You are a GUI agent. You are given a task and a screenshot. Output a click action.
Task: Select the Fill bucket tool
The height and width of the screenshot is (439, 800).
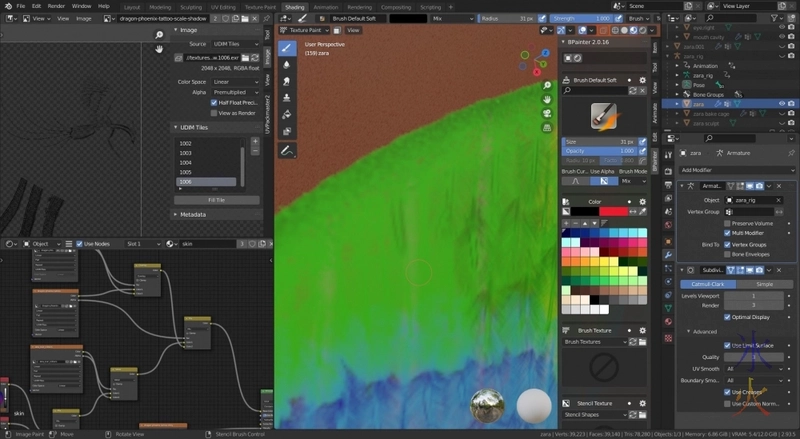point(287,114)
